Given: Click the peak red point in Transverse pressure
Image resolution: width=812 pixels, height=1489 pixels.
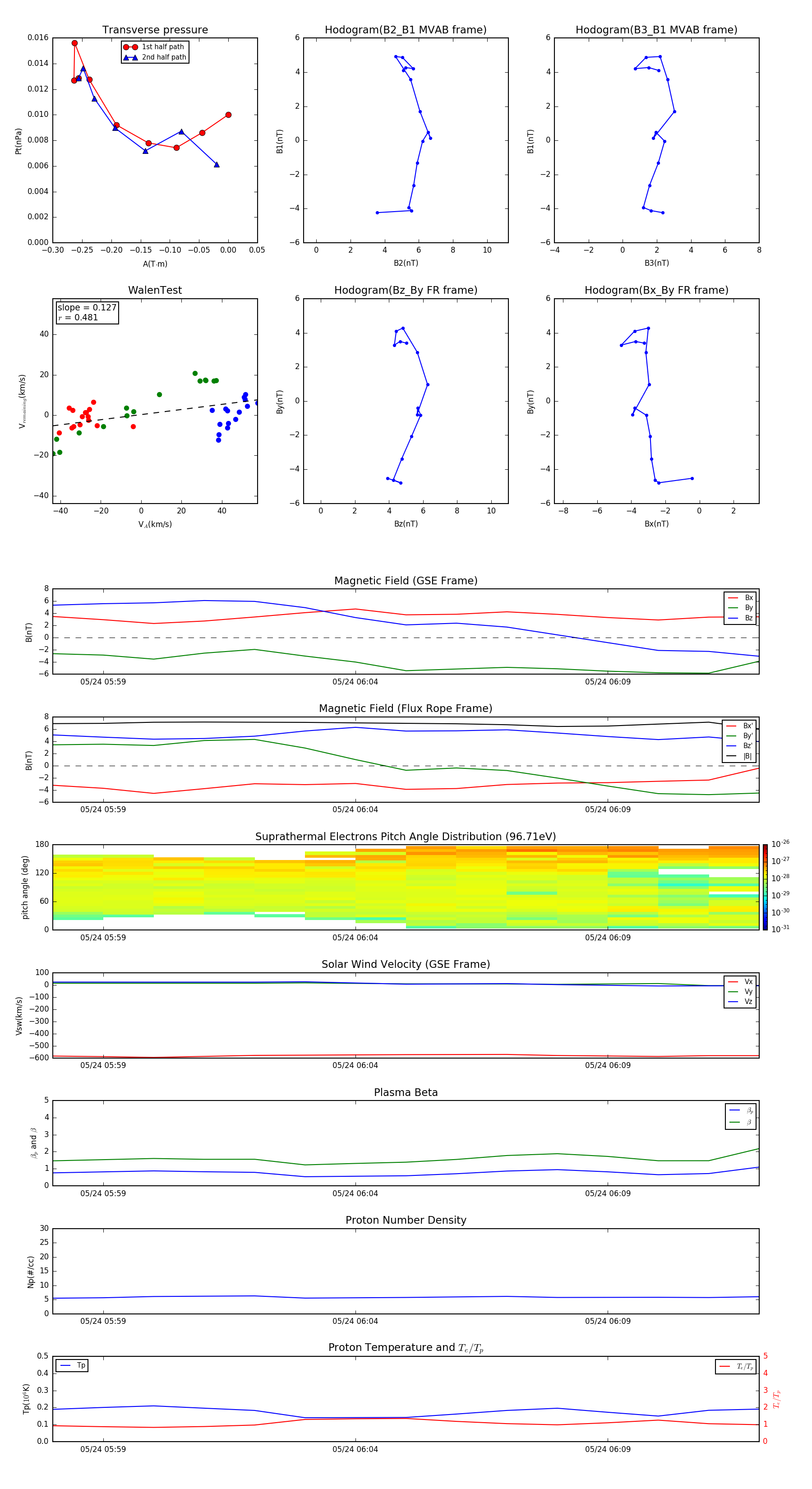Looking at the screenshot, I should pos(74,43).
